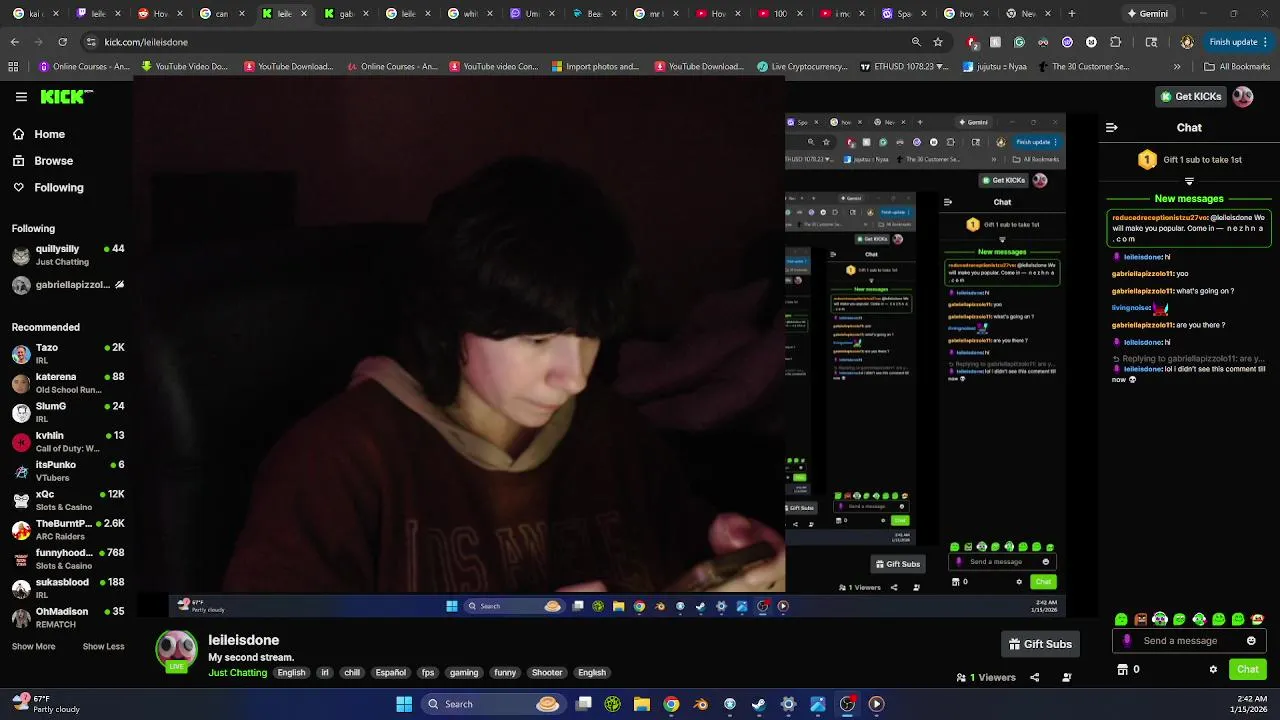Go back in browser history
The width and height of the screenshot is (1280, 720).
coord(14,42)
